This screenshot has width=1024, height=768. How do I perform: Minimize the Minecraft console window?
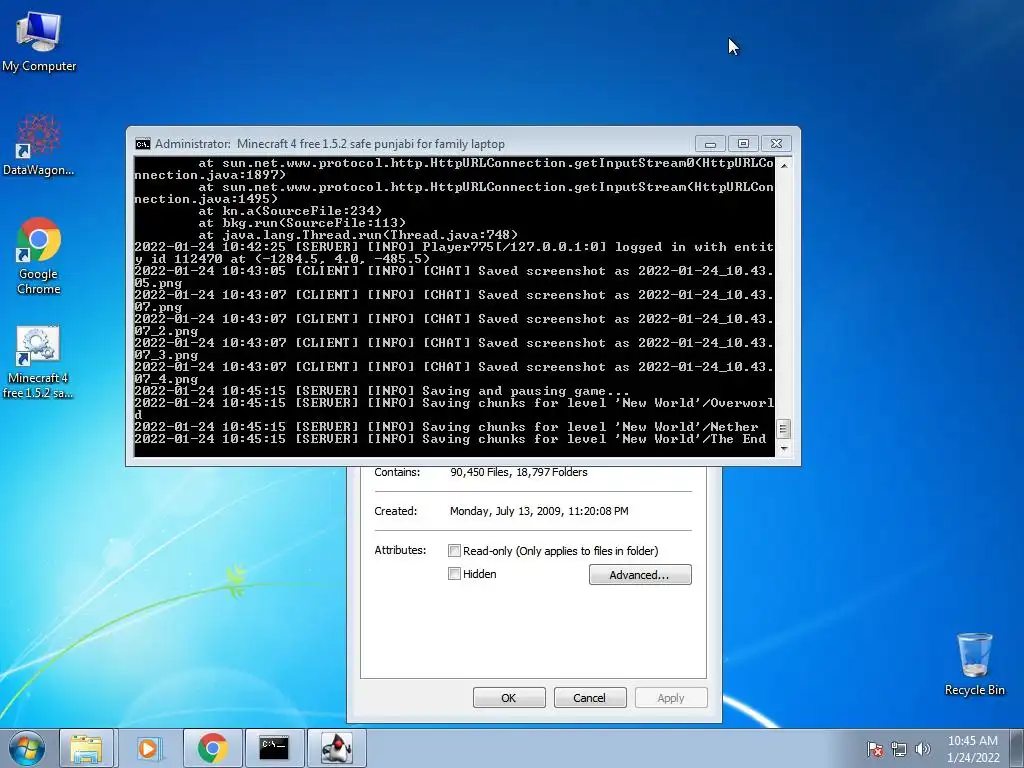point(711,144)
